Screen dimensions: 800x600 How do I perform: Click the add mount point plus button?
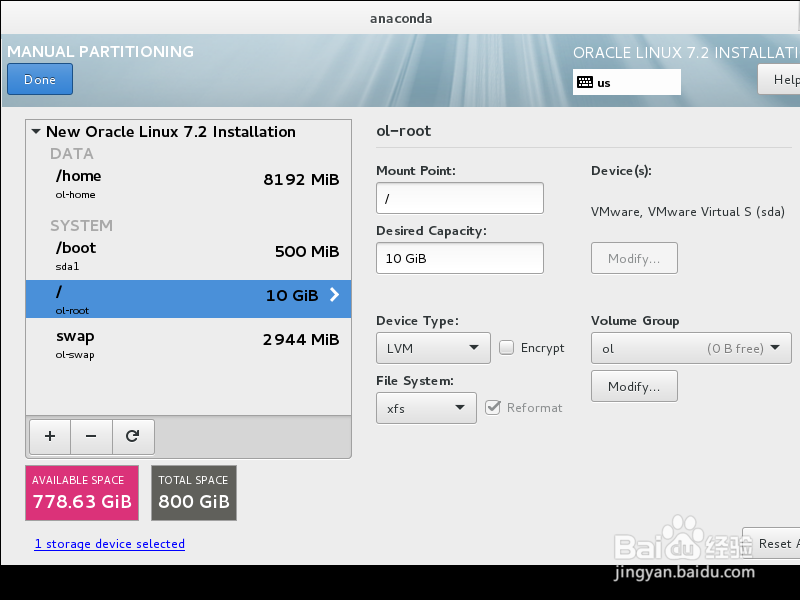50,437
